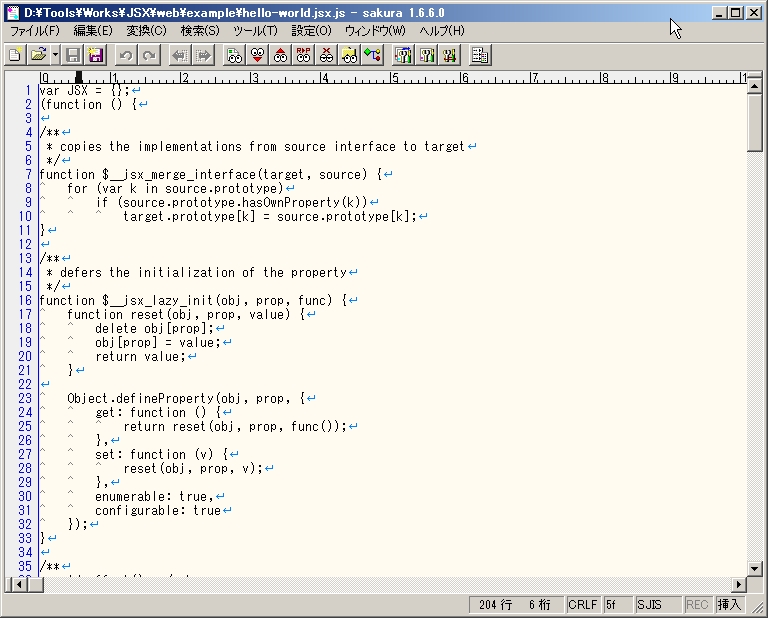Screen dimensions: 768x618
Task: Click the column ruler at mark 5
Action: coord(394,77)
